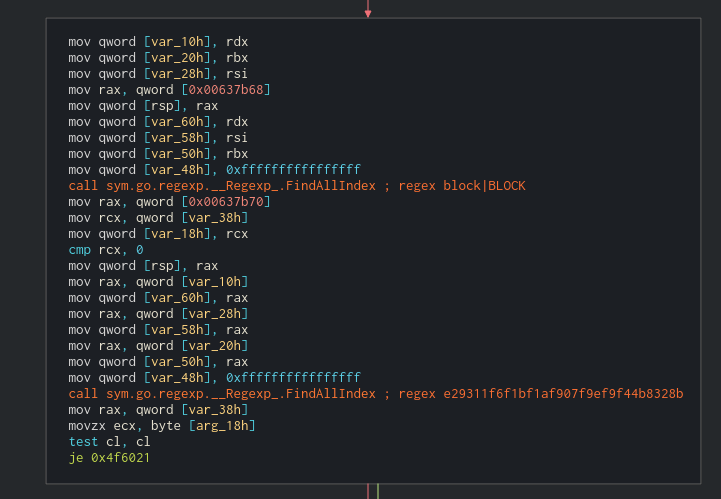Screen dimensions: 721x499
Task: Select the cmp rcx, 0 instruction
Action: point(106,250)
